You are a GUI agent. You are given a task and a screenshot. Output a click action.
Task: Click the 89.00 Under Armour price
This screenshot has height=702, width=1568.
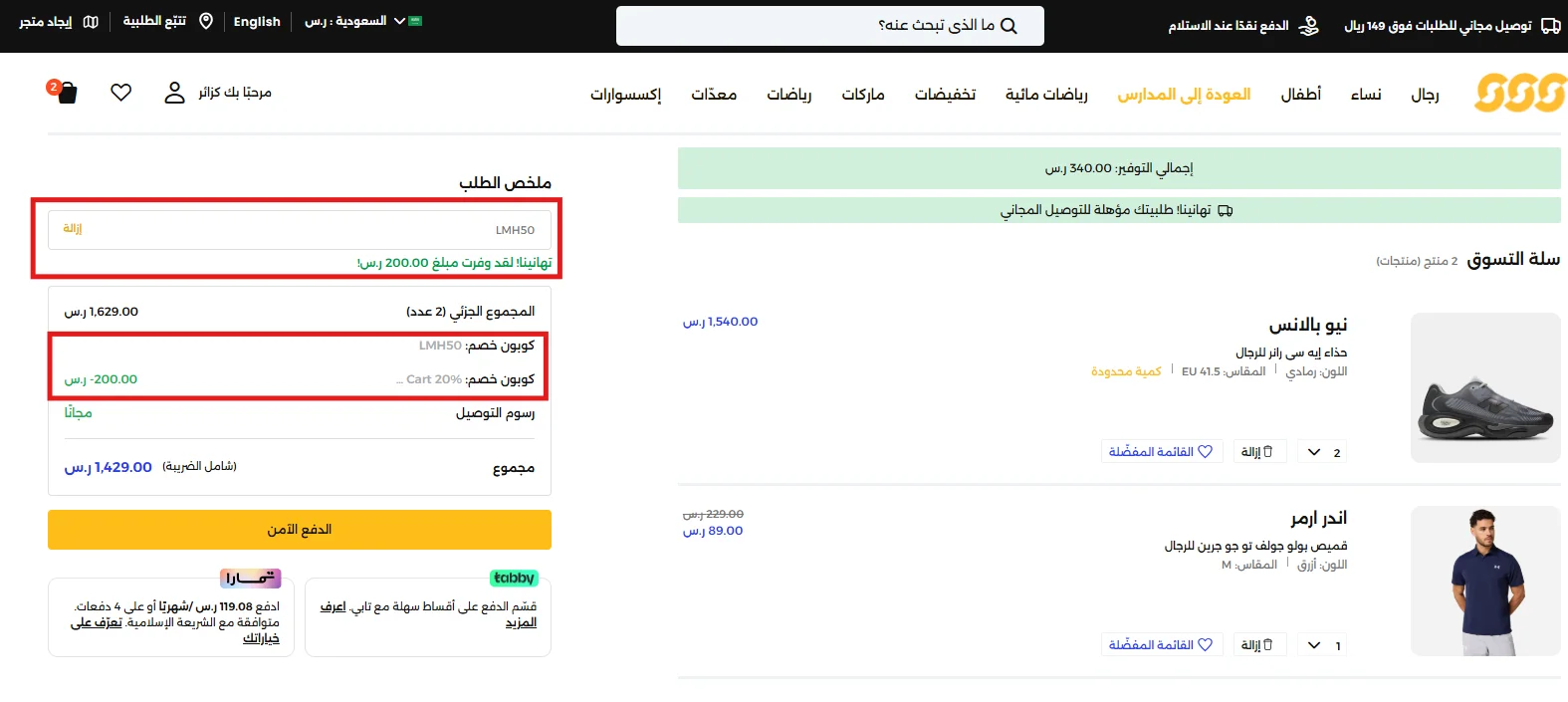713,531
